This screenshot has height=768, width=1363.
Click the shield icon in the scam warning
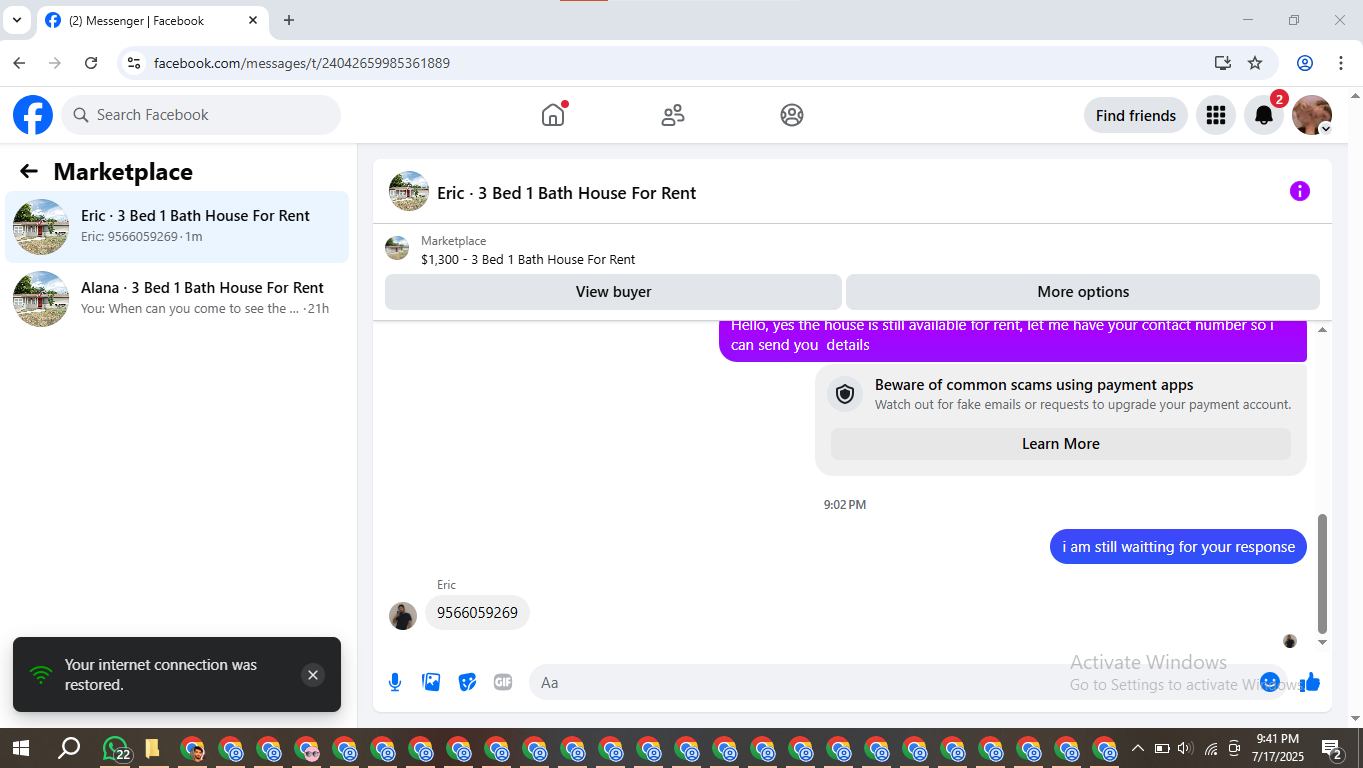pyautogui.click(x=845, y=394)
